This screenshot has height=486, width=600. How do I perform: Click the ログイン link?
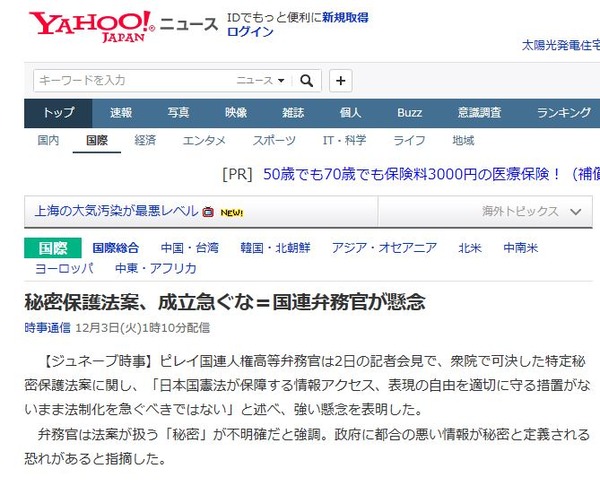pyautogui.click(x=250, y=32)
